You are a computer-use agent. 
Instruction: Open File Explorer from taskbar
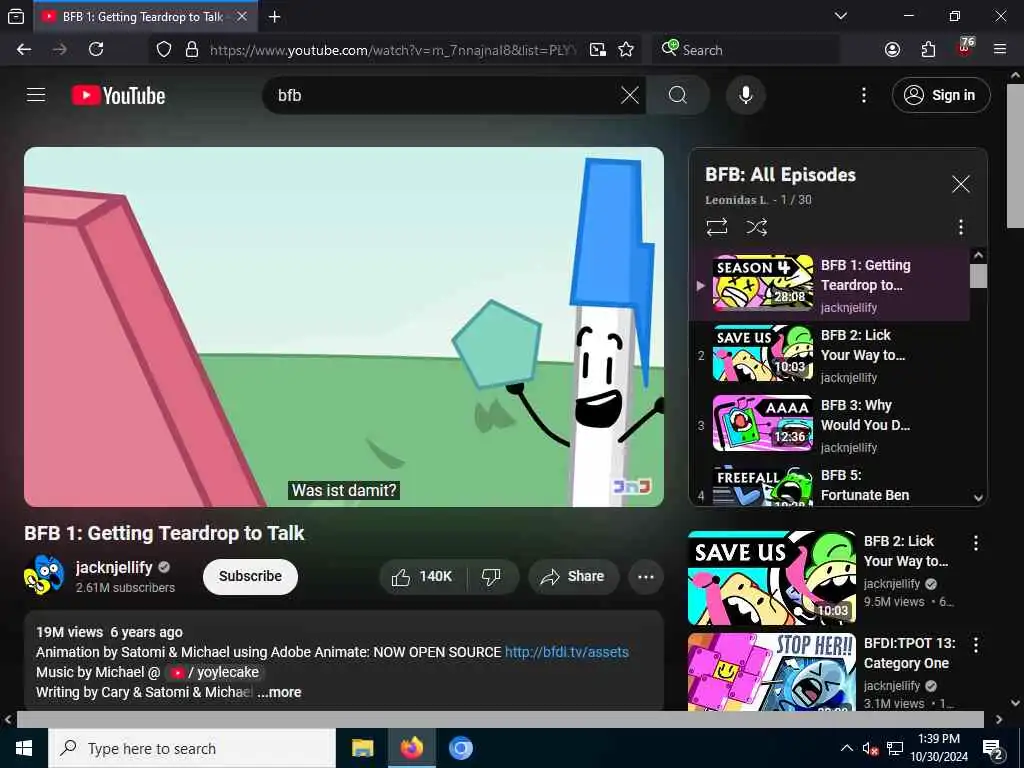362,748
